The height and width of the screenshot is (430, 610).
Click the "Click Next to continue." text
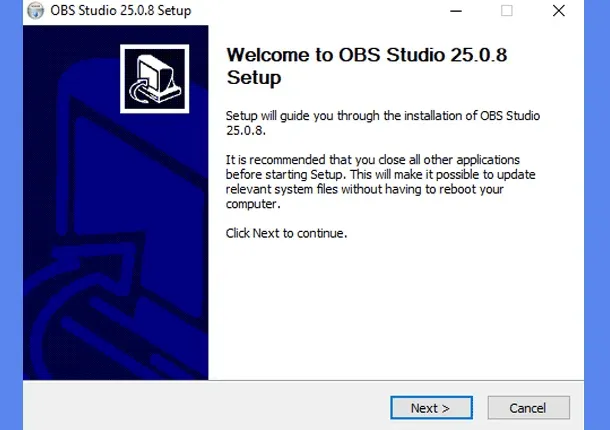tap(286, 233)
